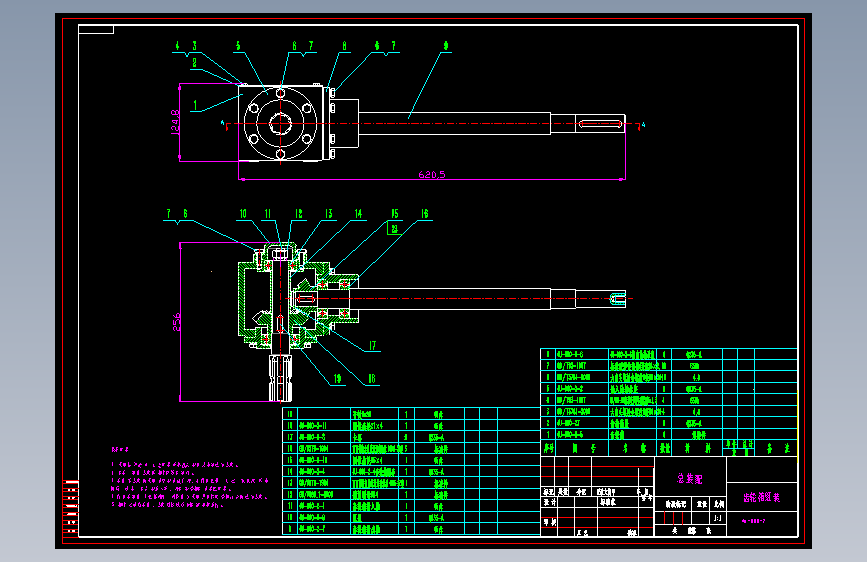
Task: Click balloon label 15 on section view
Action: (x=394, y=214)
